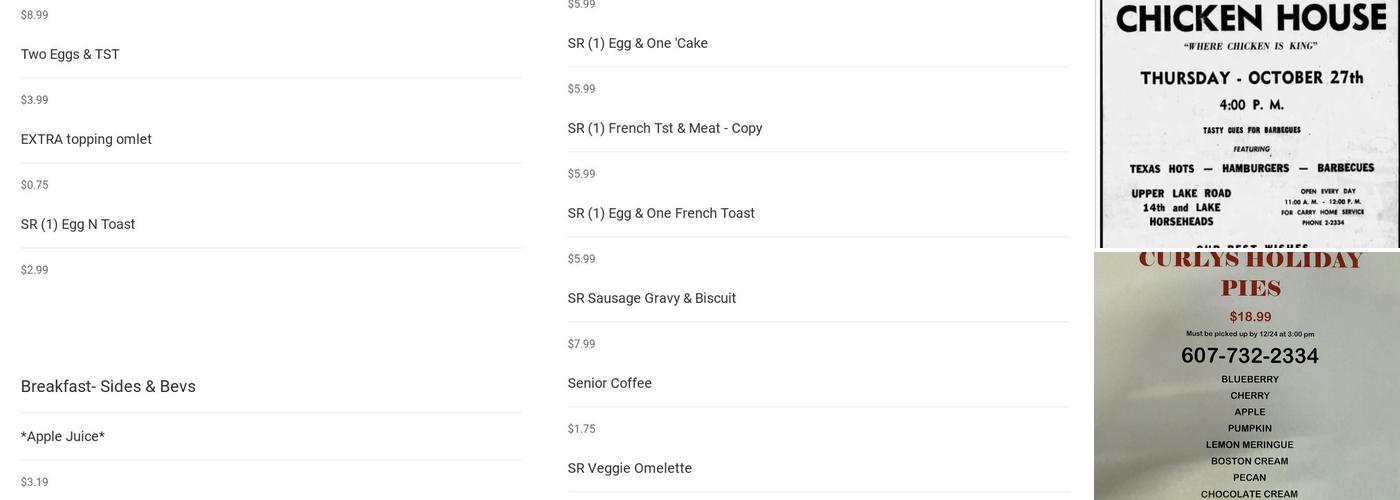Click the Two Eggs & TST menu item
This screenshot has width=1400, height=500.
point(70,54)
